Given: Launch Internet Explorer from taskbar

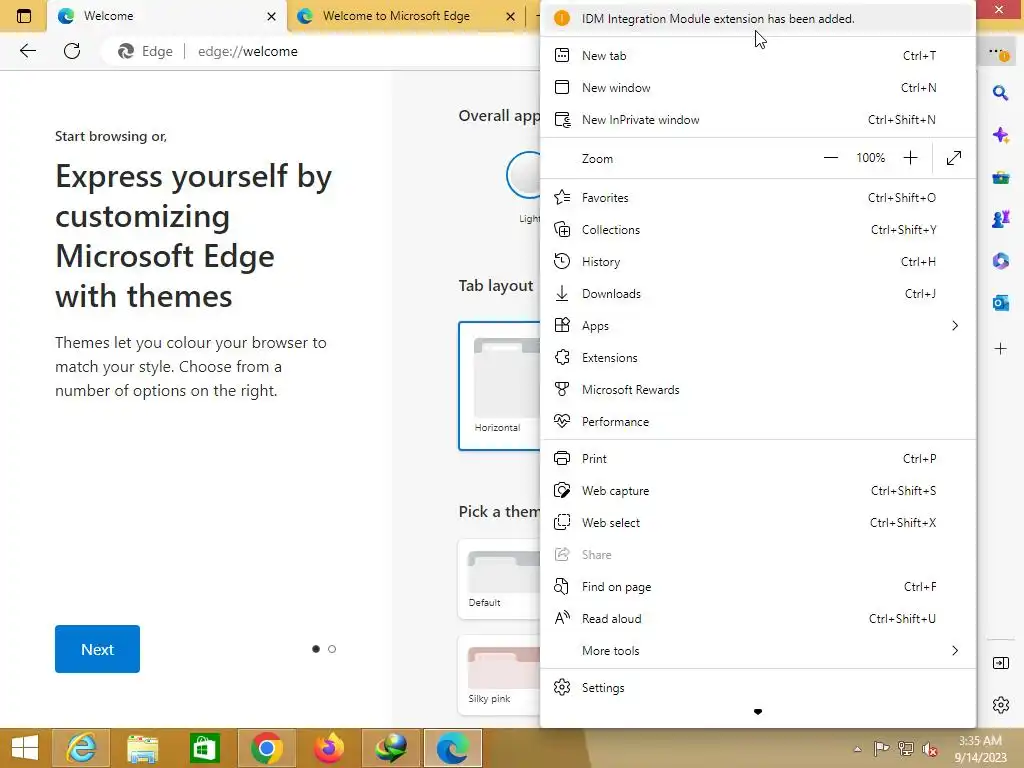Looking at the screenshot, I should [81, 748].
